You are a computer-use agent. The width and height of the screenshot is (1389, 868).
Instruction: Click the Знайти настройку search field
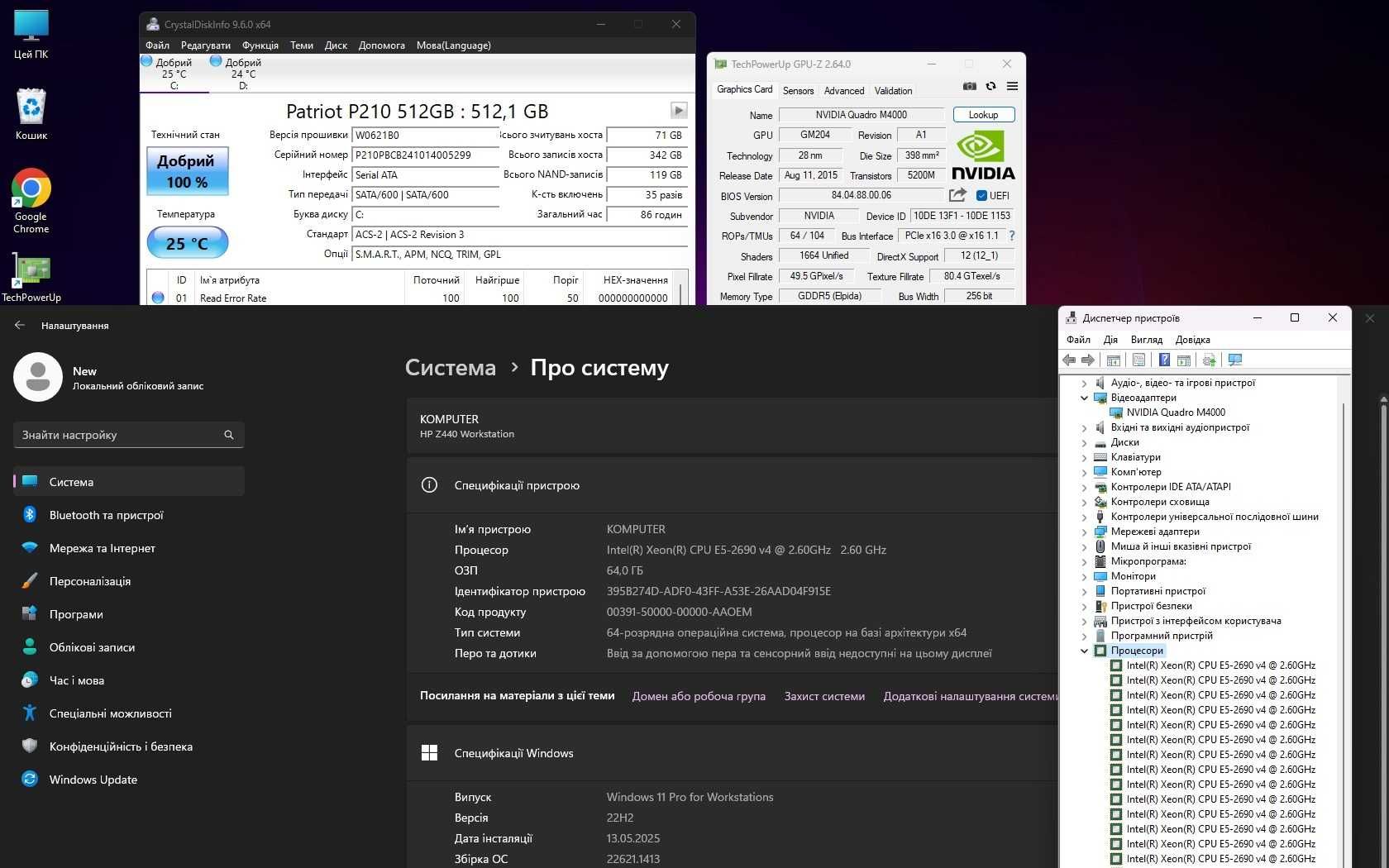129,435
